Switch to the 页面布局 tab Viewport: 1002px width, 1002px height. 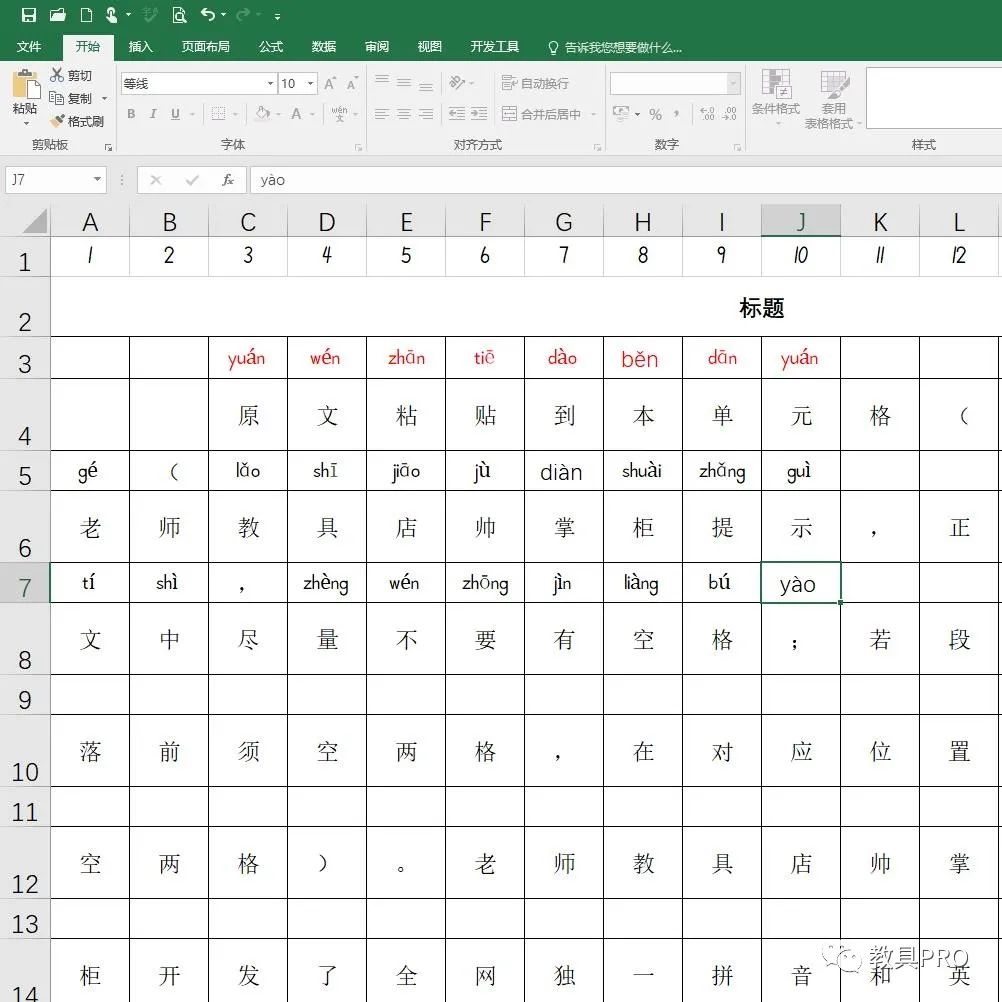tap(205, 47)
